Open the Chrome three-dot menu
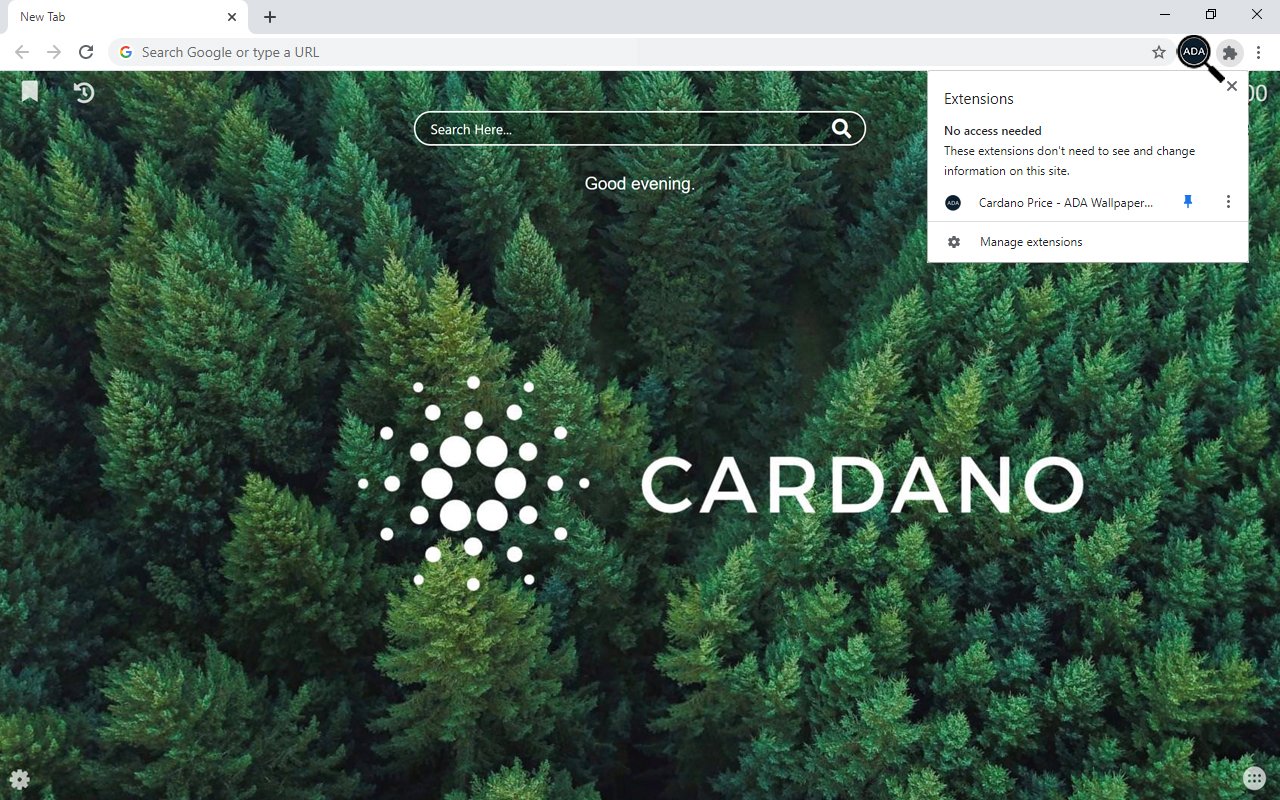The width and height of the screenshot is (1280, 800). point(1259,52)
